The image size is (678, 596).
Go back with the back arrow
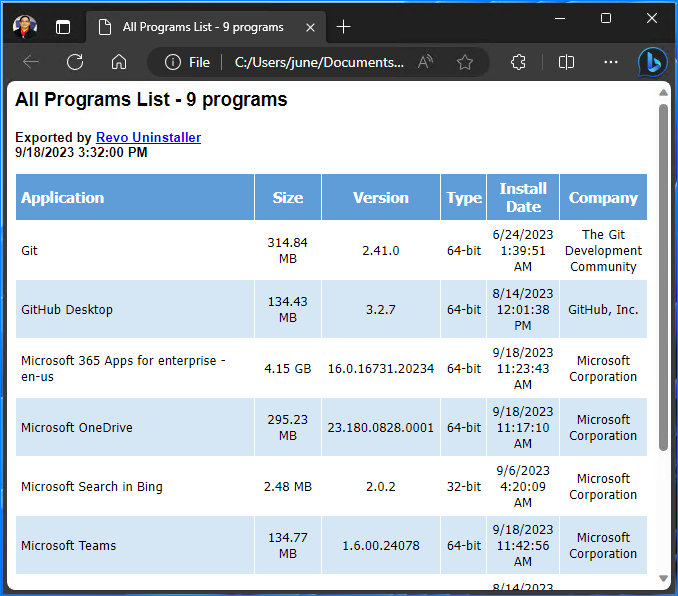pyautogui.click(x=31, y=62)
